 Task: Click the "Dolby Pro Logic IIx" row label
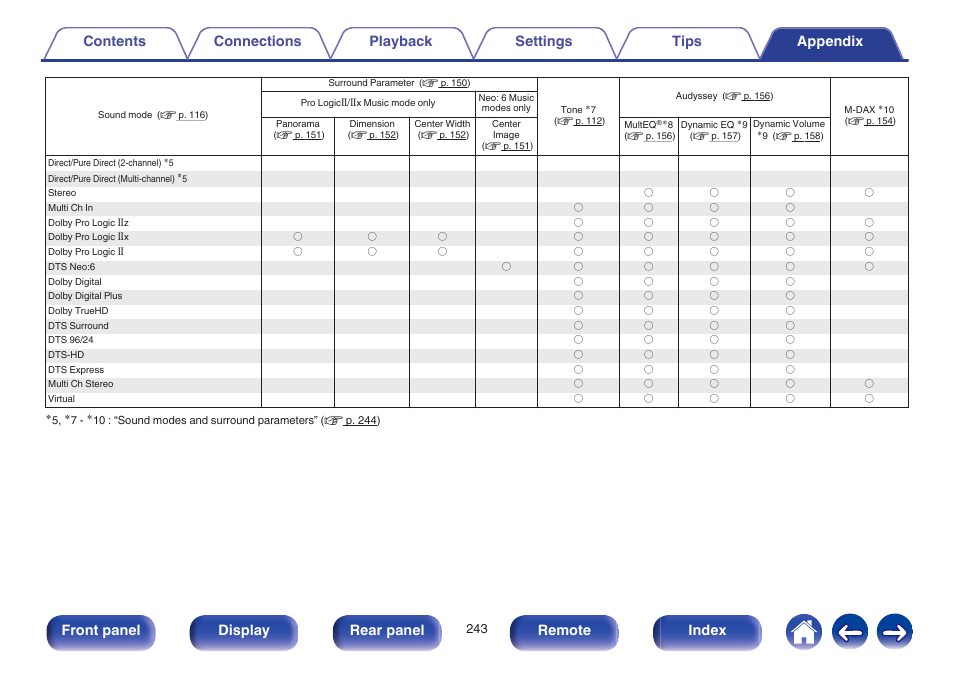tap(88, 237)
